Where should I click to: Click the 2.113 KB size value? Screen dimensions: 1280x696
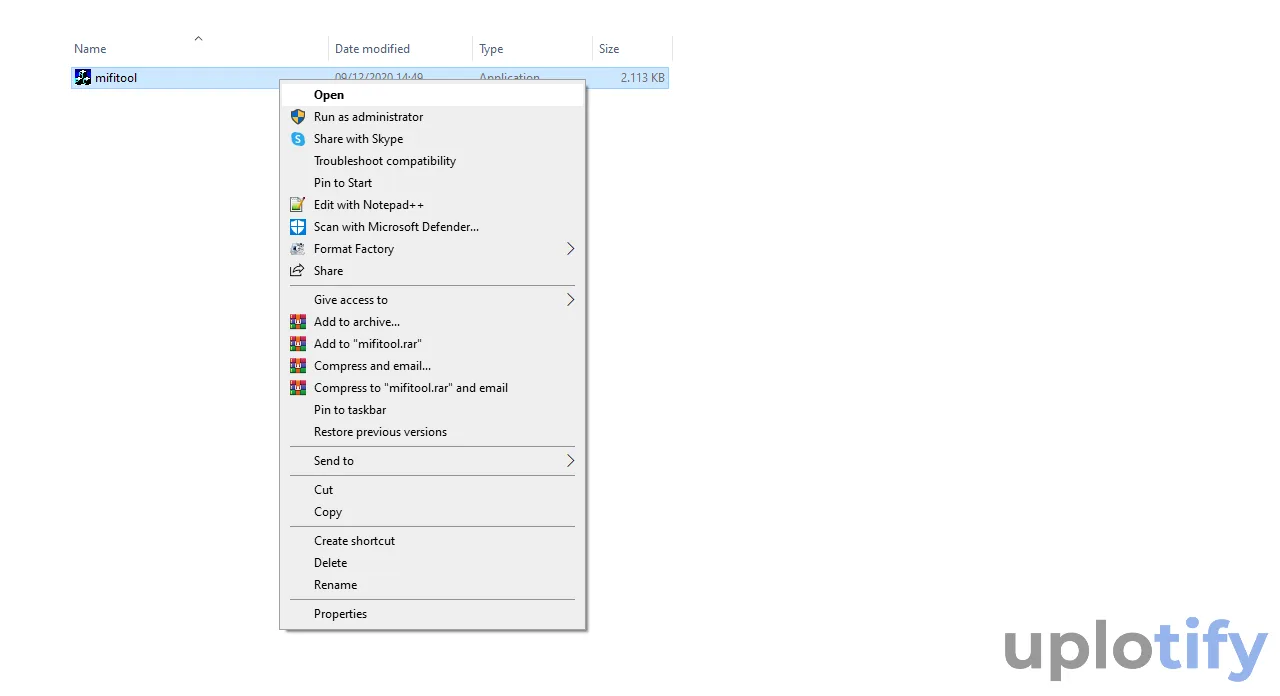[x=642, y=78]
